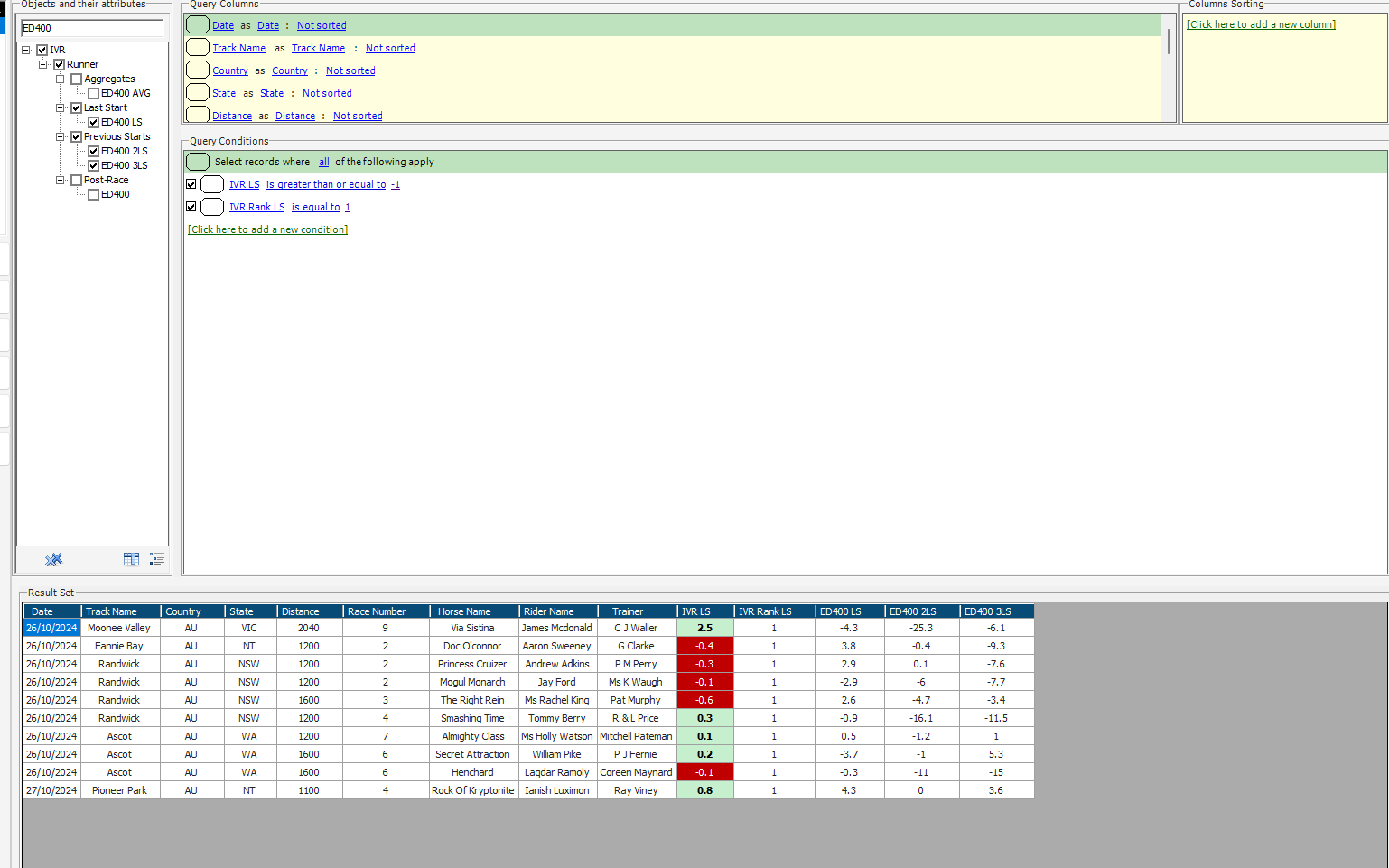The image size is (1389, 868).
Task: Uncheck the Previous Starts checkbox
Action: pyautogui.click(x=76, y=136)
